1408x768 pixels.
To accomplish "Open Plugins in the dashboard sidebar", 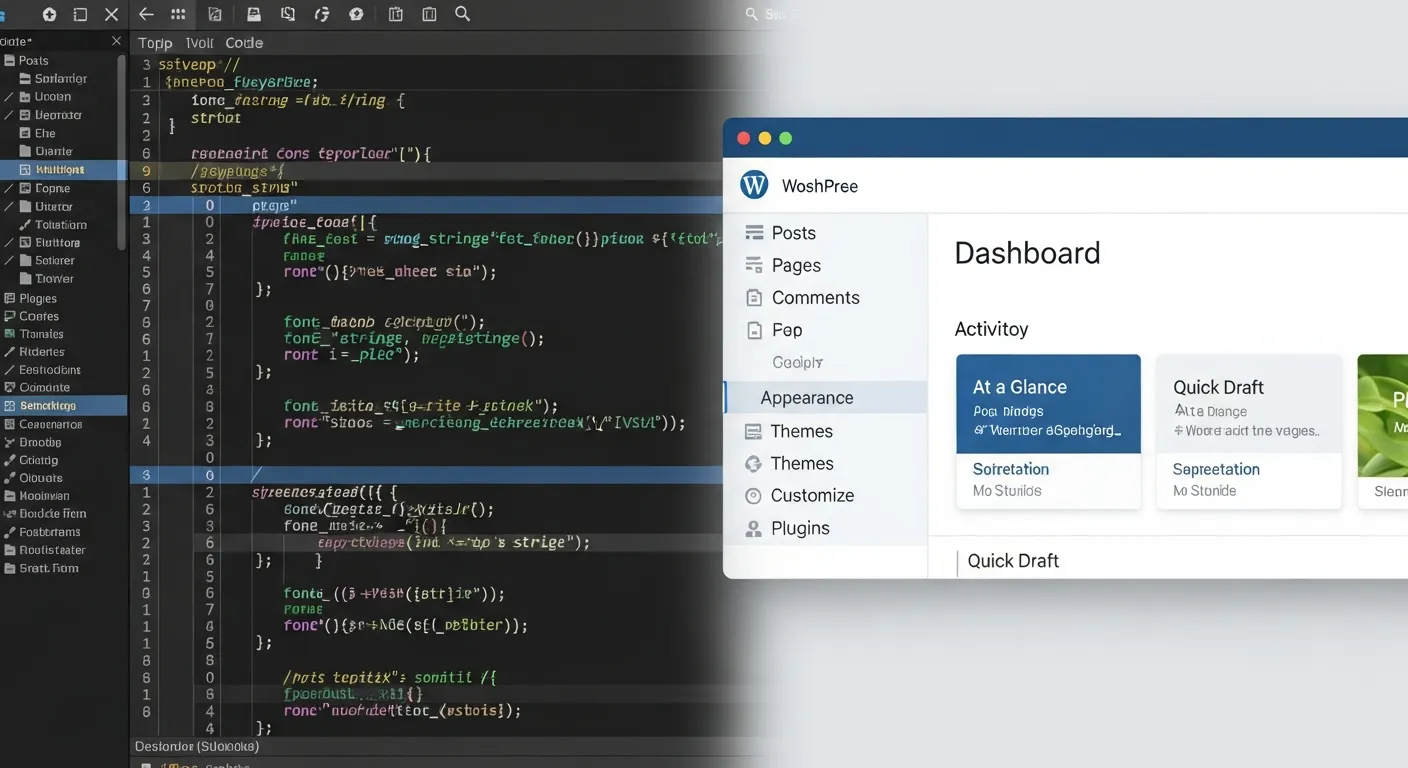I will pyautogui.click(x=800, y=528).
